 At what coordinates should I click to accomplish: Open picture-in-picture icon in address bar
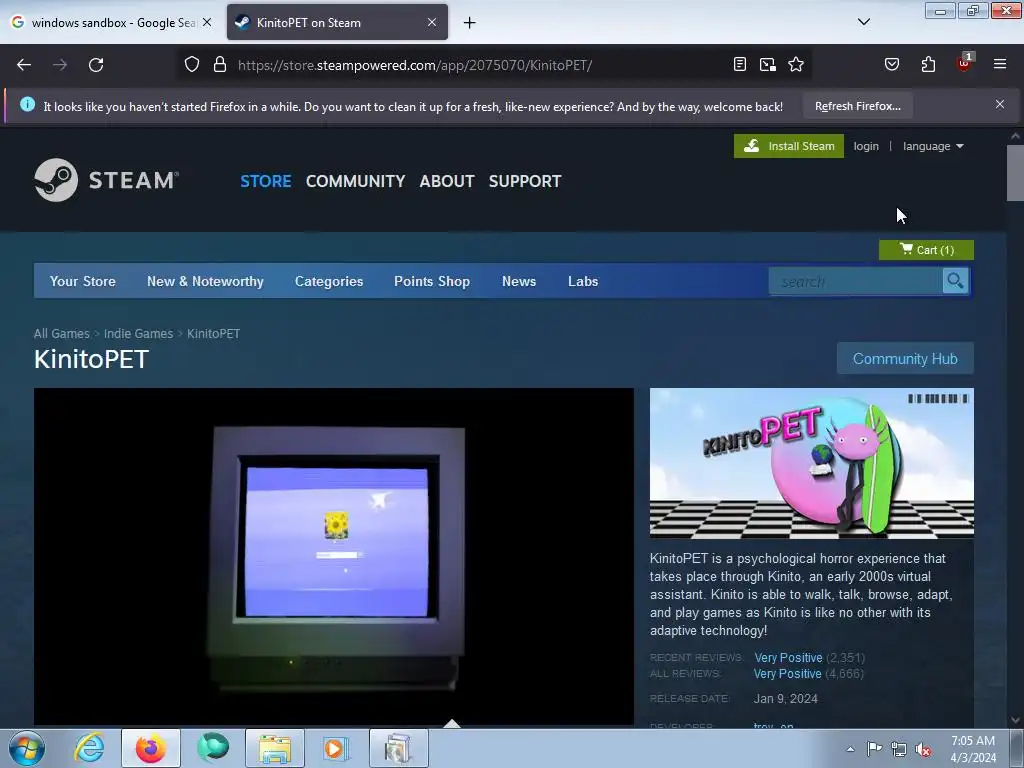pyautogui.click(x=768, y=65)
